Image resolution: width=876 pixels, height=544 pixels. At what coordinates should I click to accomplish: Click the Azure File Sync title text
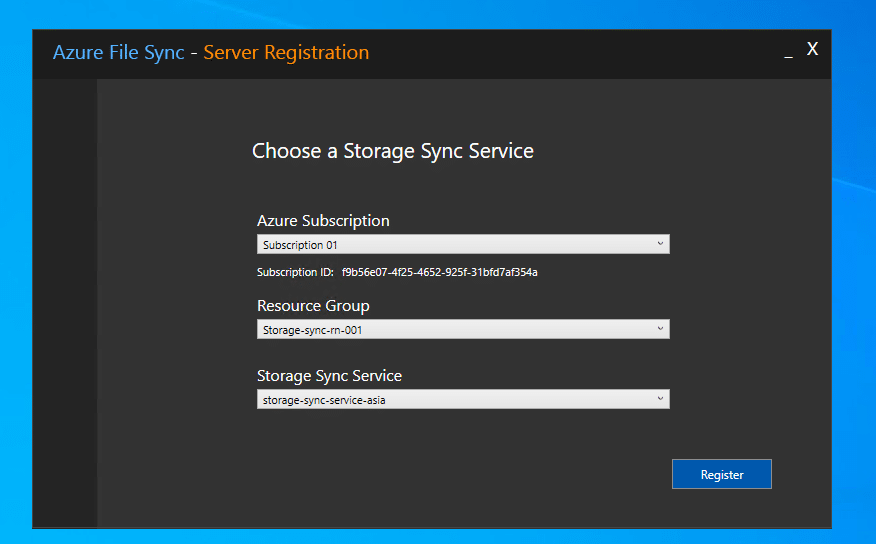pos(118,53)
